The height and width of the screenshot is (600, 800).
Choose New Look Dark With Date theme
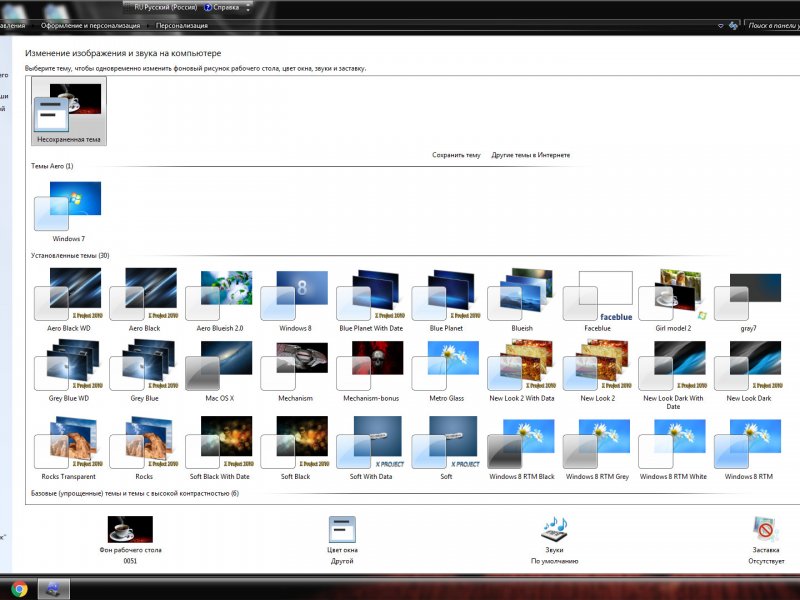673,375
